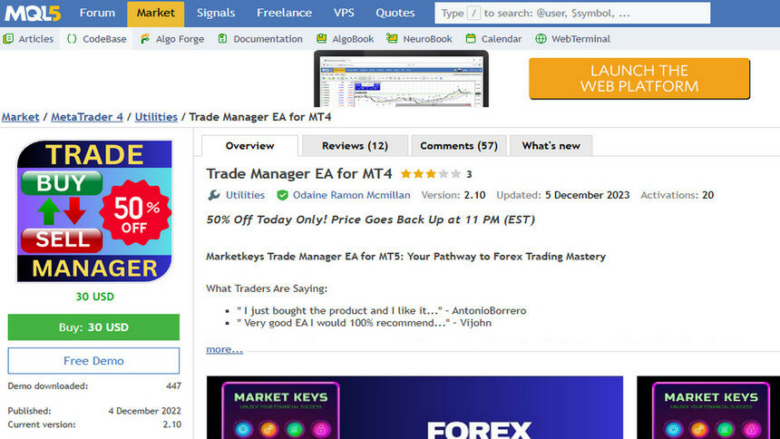Image resolution: width=780 pixels, height=439 pixels.
Task: Open the CodeBase braces icon
Action: coord(72,39)
